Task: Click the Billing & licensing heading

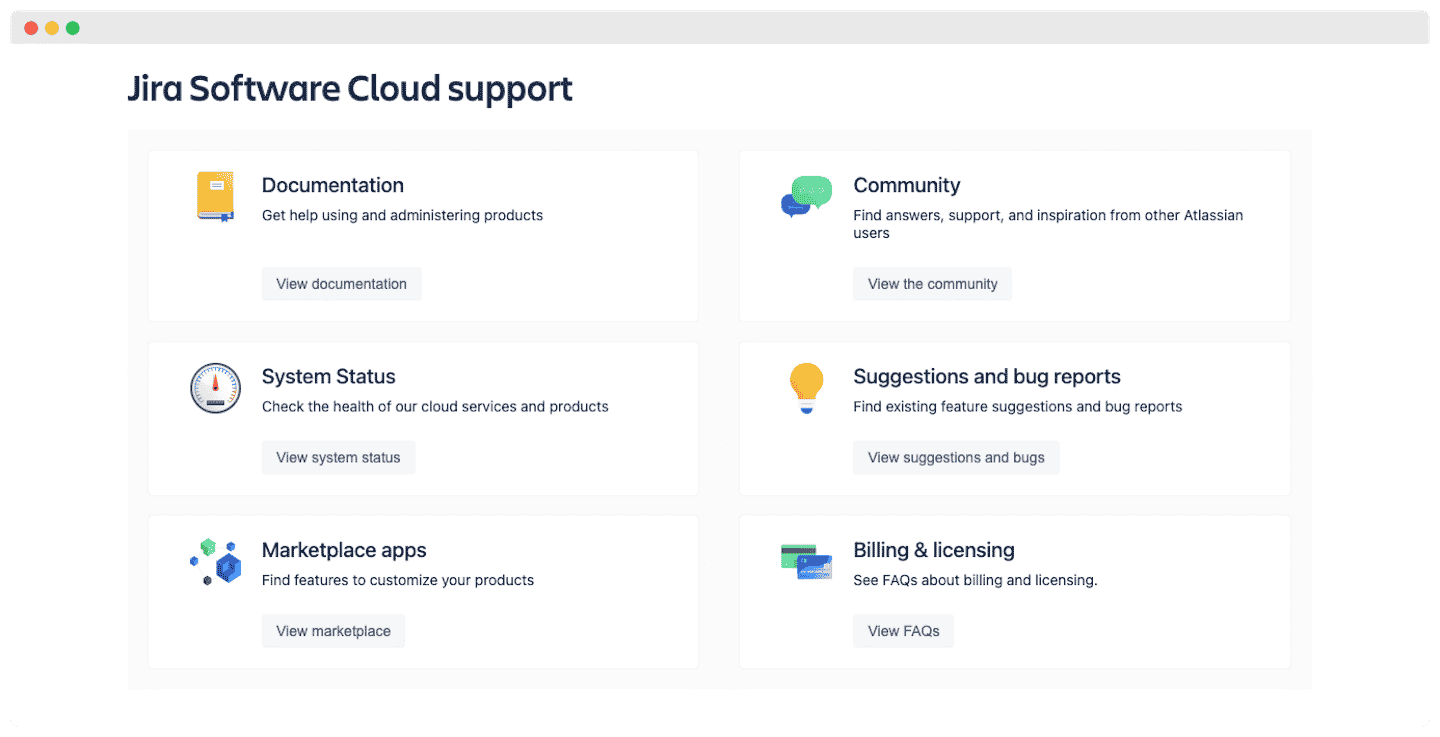Action: click(x=934, y=550)
